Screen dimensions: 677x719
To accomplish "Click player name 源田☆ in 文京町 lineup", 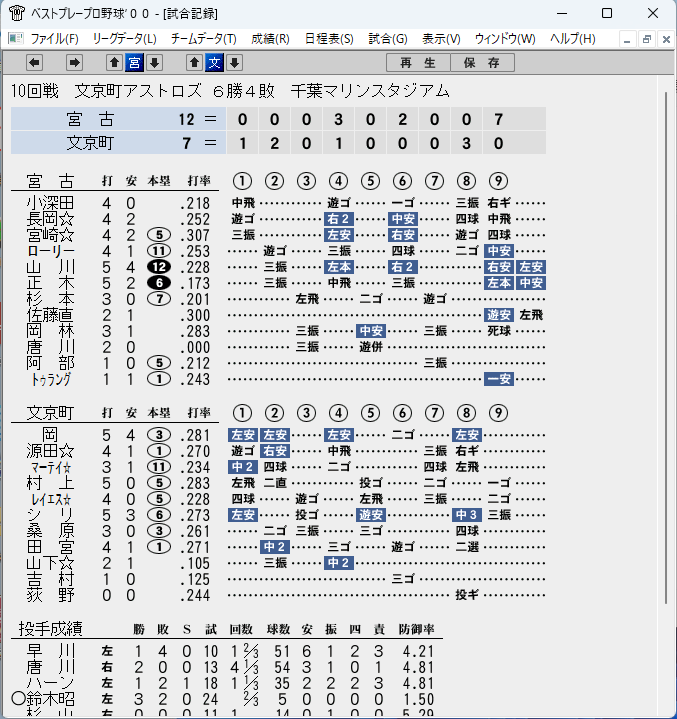I will tap(50, 451).
